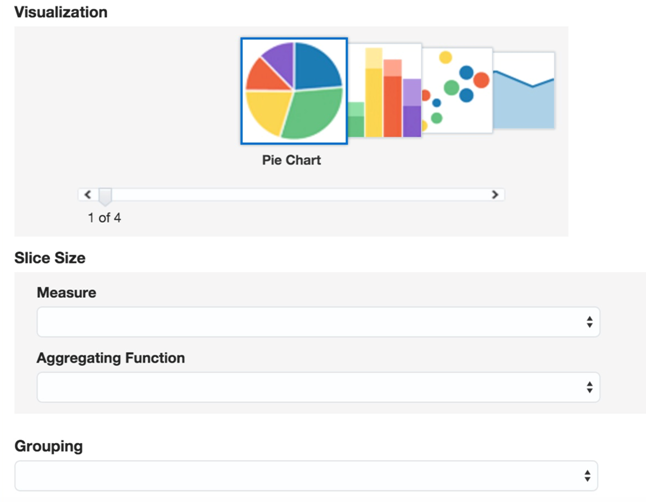Choose the stacked bar chart visualization
Viewport: 646px width, 502px height.
pos(385,93)
